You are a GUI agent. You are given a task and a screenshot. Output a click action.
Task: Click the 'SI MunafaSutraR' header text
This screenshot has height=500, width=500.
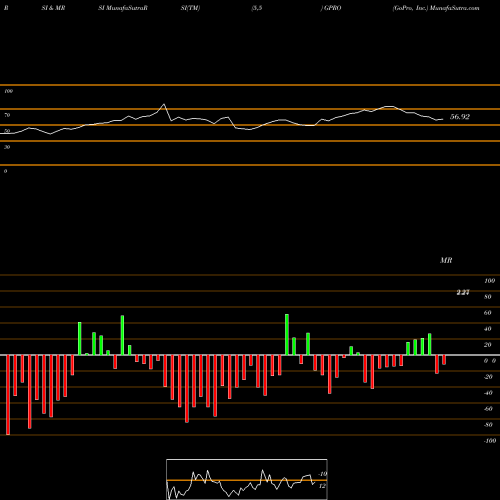123,8
